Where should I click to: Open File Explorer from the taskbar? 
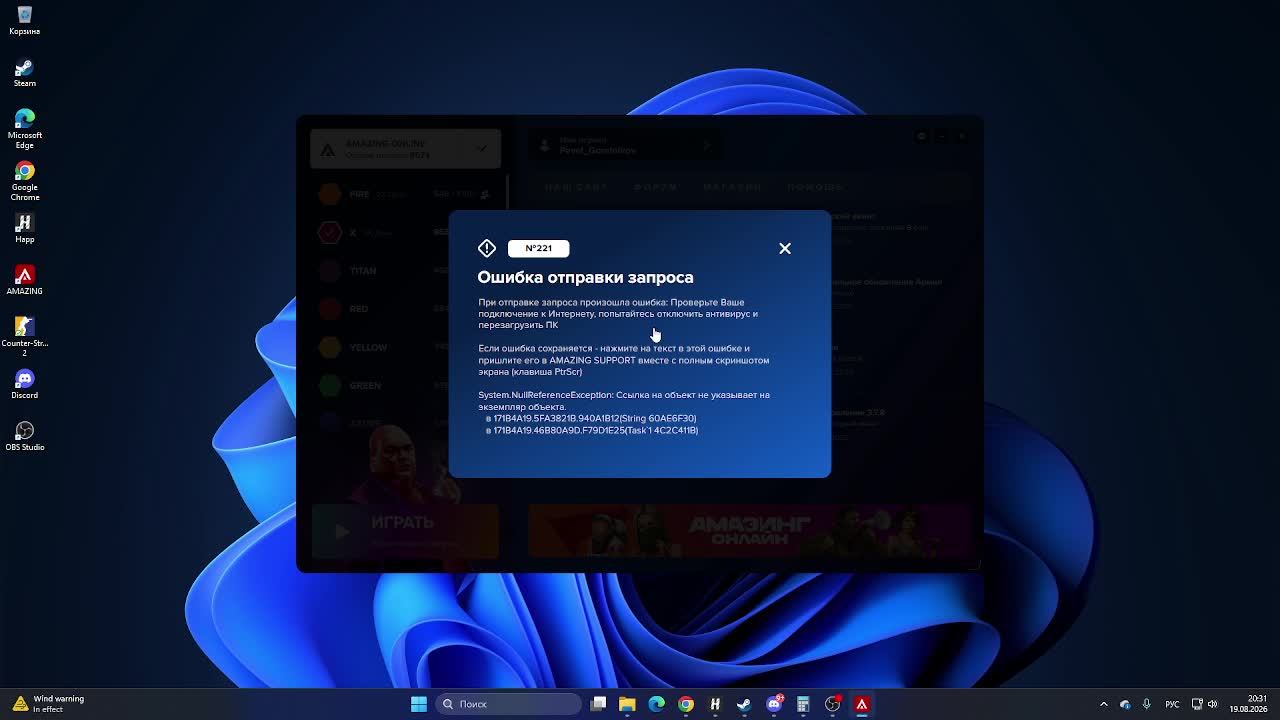[627, 704]
